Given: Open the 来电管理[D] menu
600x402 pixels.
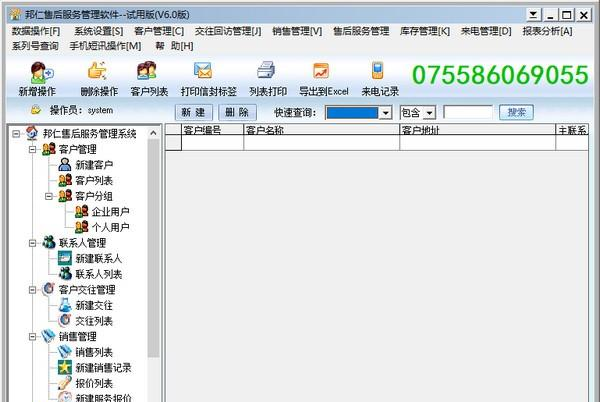Looking at the screenshot, I should click(x=486, y=31).
